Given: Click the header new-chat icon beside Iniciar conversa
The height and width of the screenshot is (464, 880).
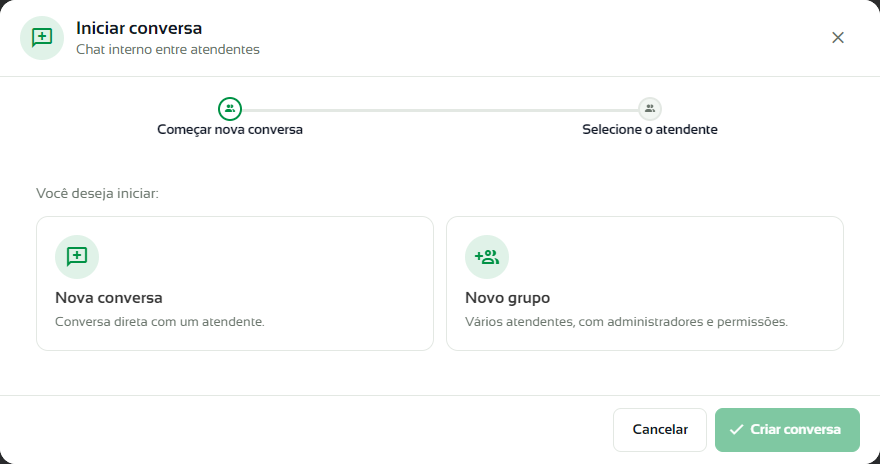Looking at the screenshot, I should pos(42,38).
